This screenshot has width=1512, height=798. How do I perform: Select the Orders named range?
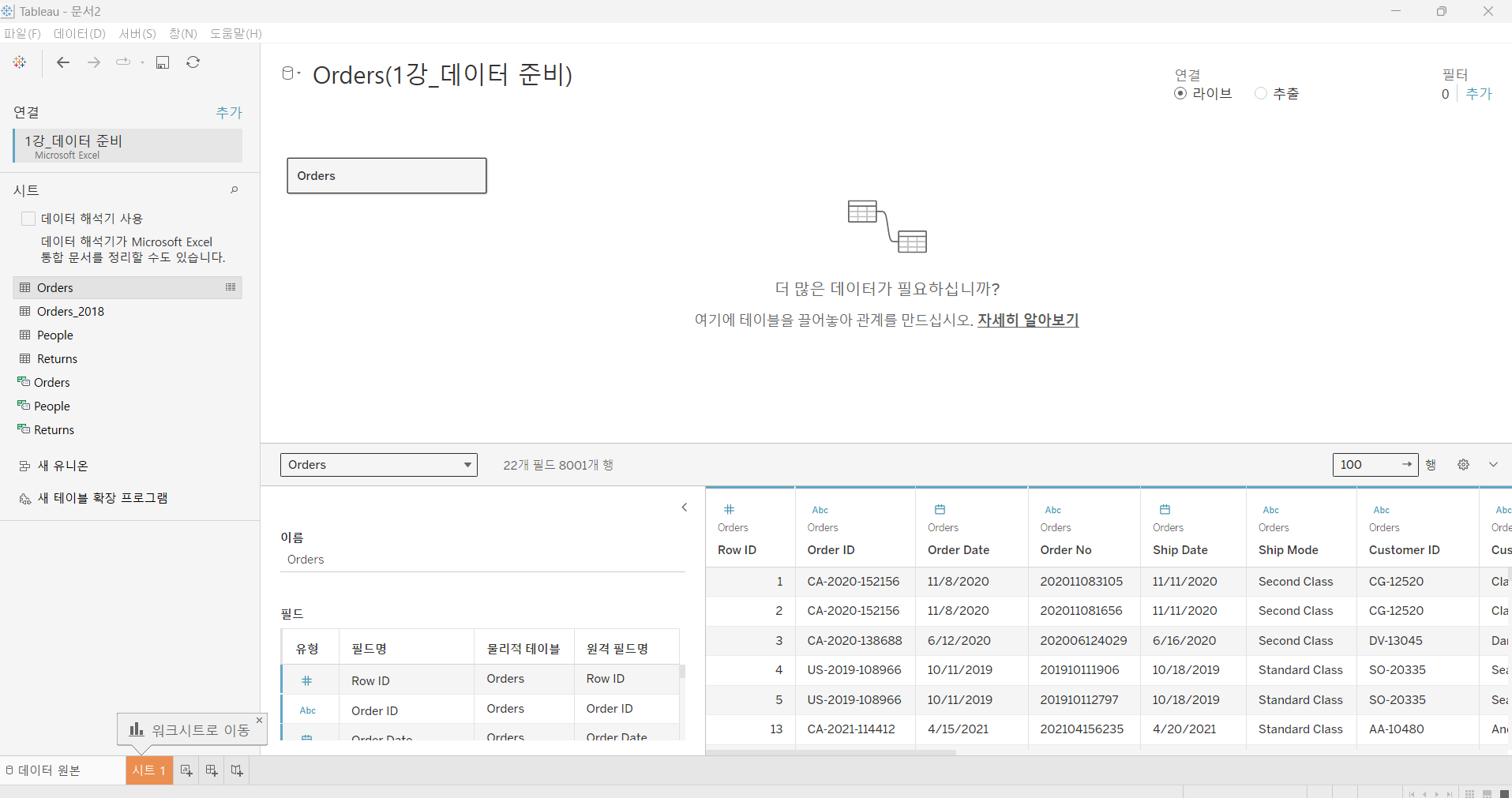[x=51, y=382]
